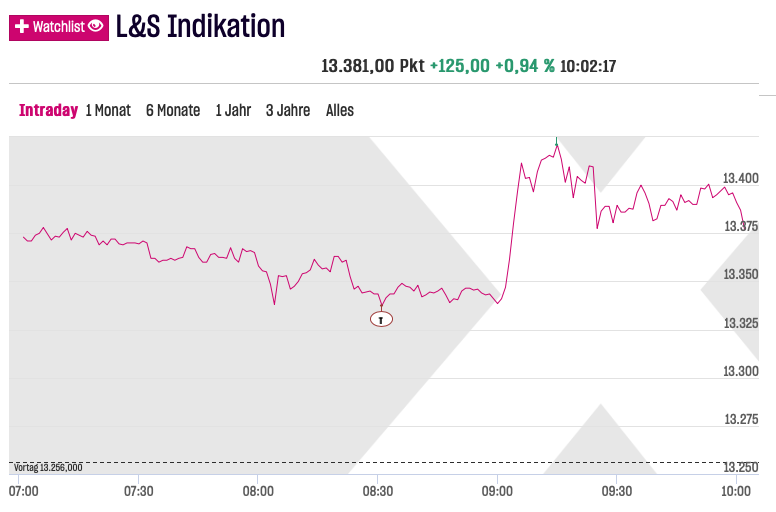
Task: Show the 6 Monate chart range
Action: coord(173,110)
